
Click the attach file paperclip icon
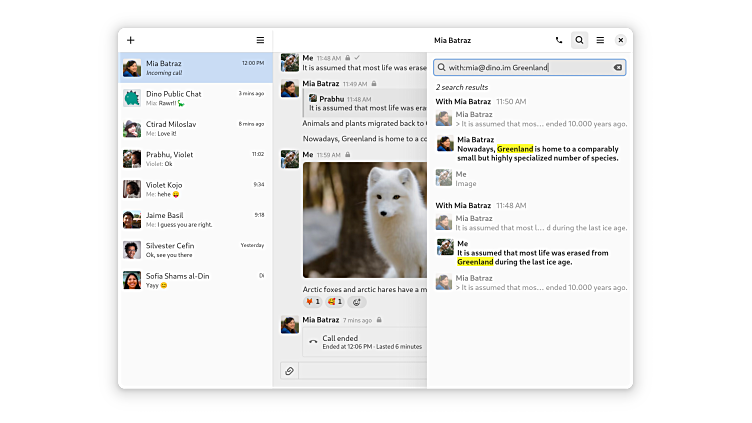click(x=289, y=371)
